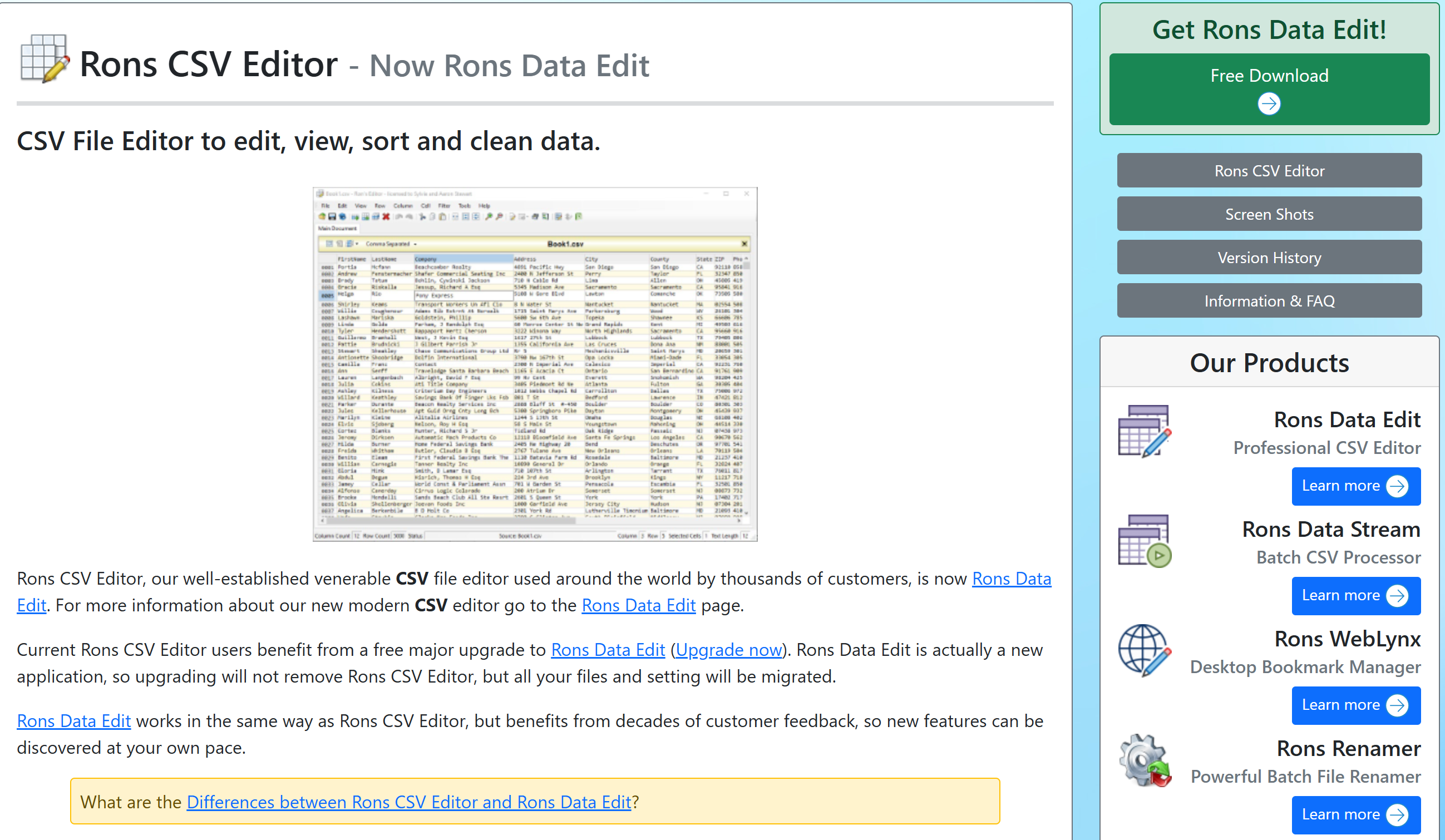Click the Rons Data Edit product icon
The width and height of the screenshot is (1445, 840).
click(1144, 431)
